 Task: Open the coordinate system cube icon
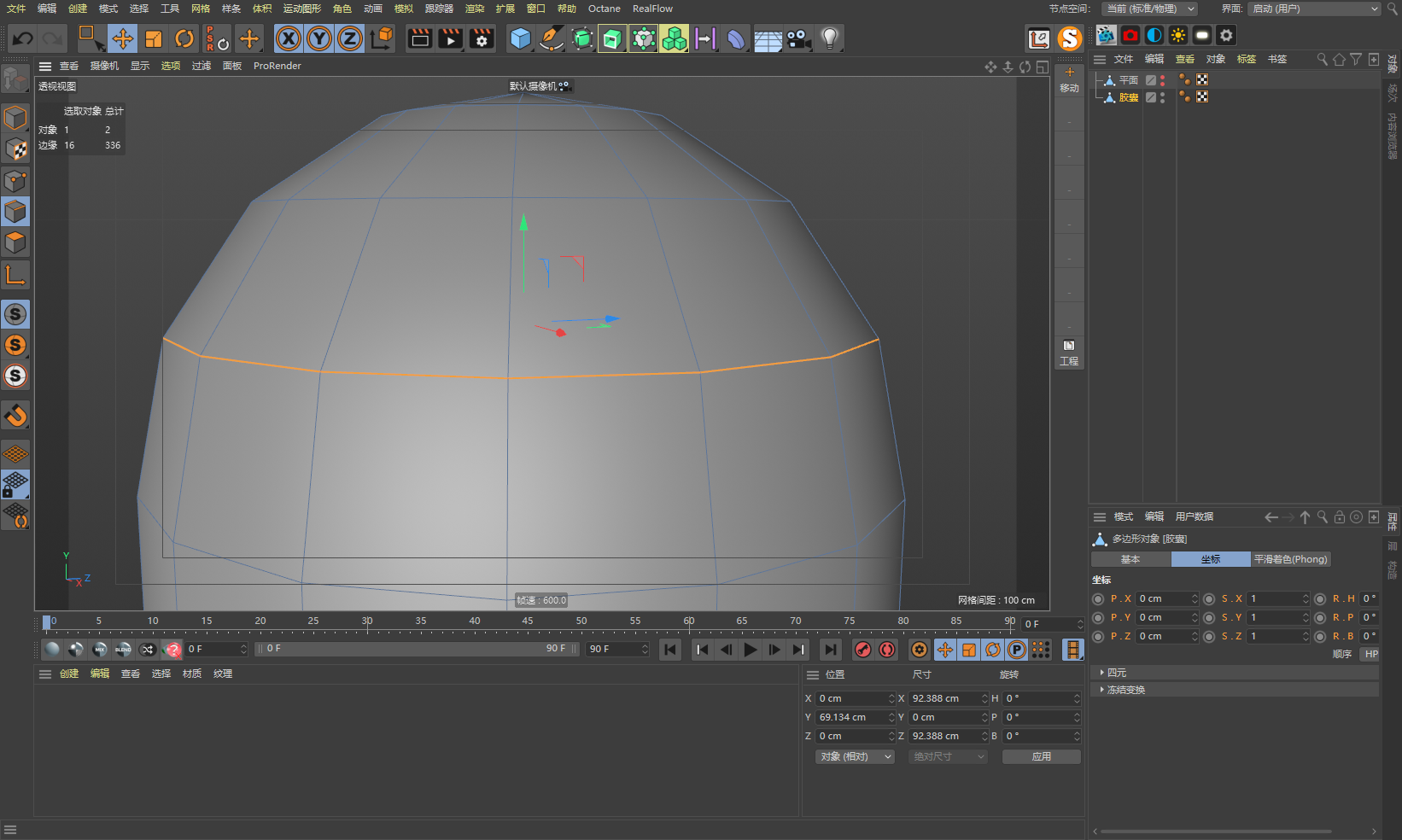point(383,38)
